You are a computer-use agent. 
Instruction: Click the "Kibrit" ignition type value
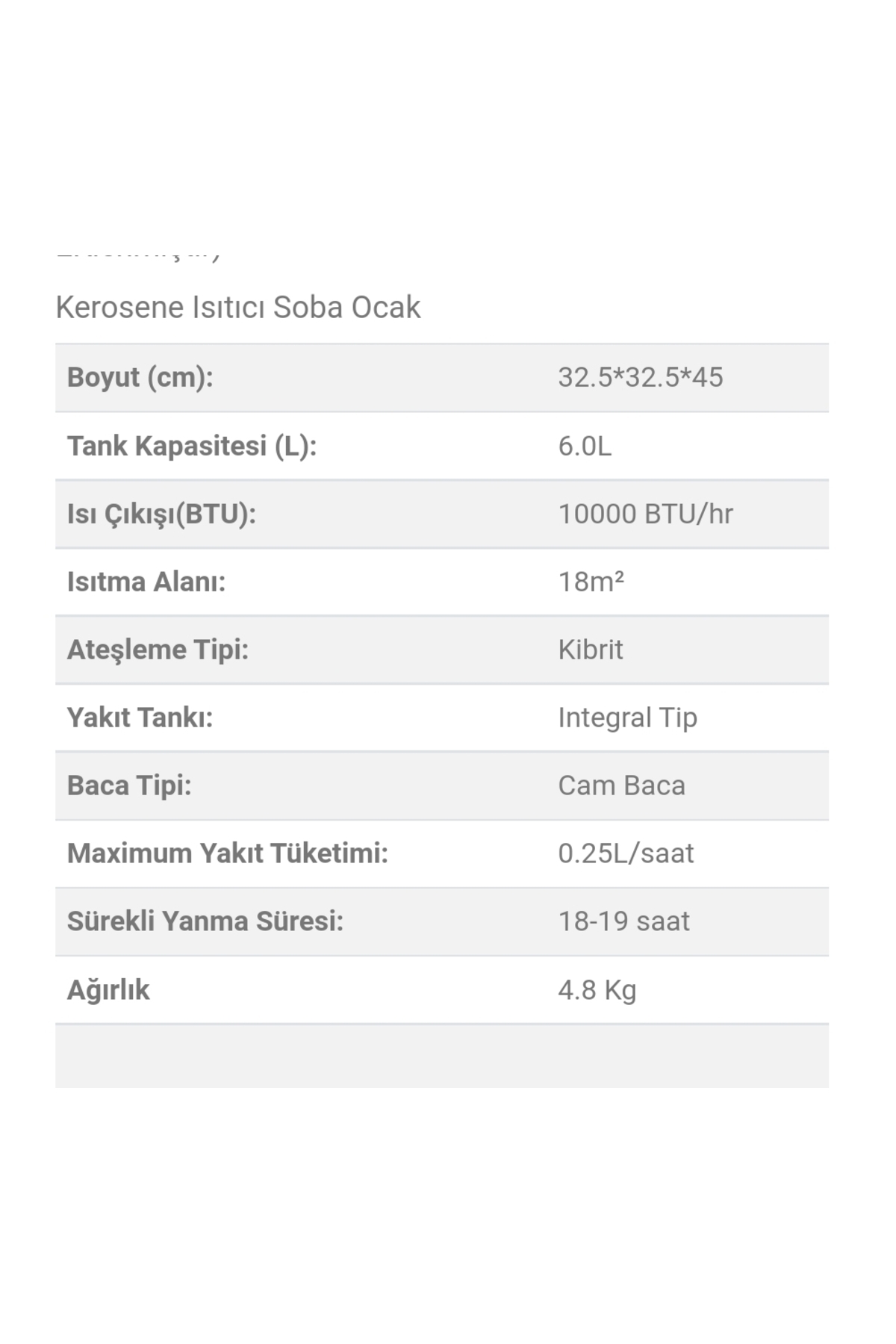[x=590, y=650]
